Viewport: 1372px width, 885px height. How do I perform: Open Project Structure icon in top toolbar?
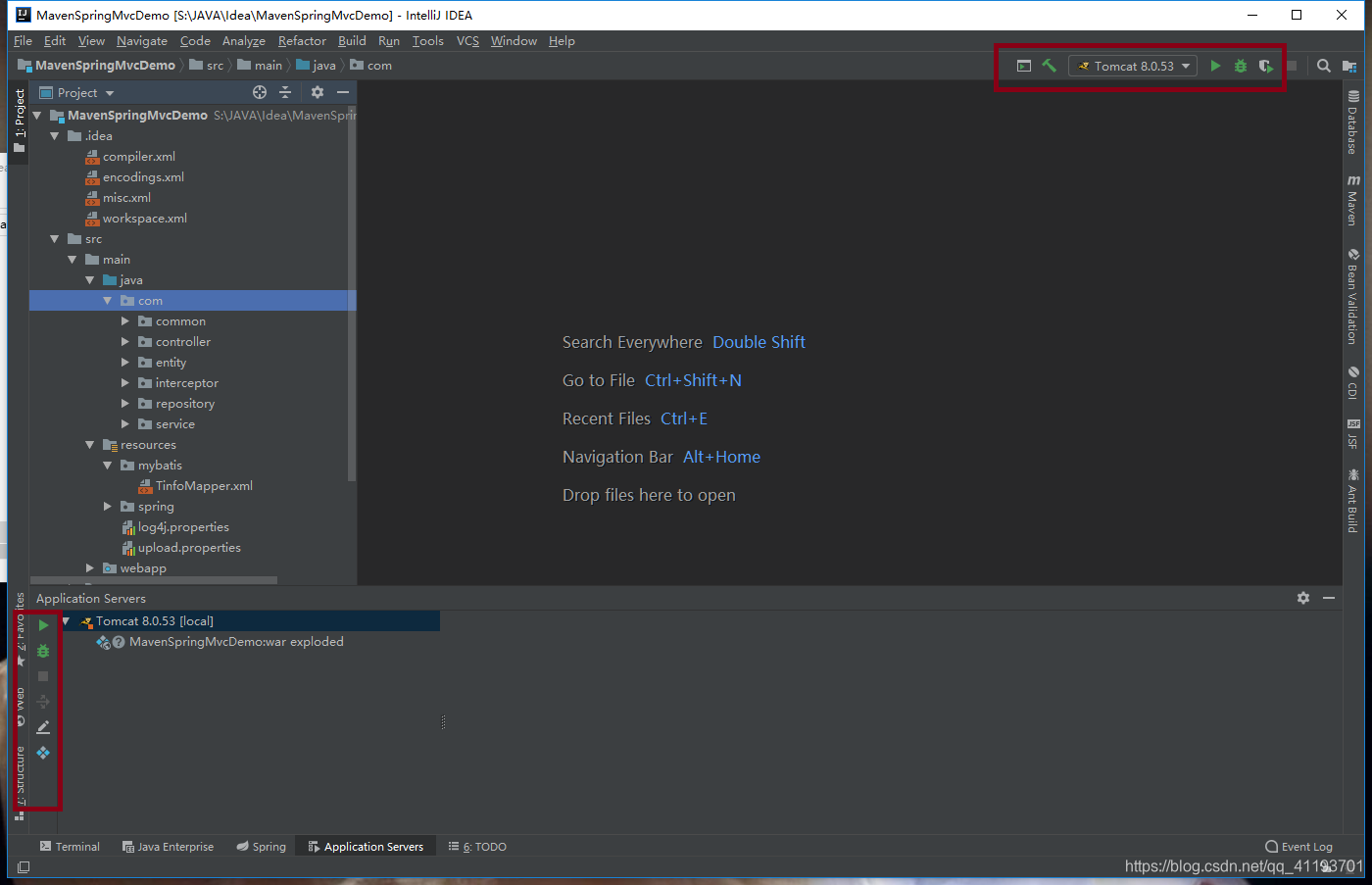click(x=1349, y=66)
